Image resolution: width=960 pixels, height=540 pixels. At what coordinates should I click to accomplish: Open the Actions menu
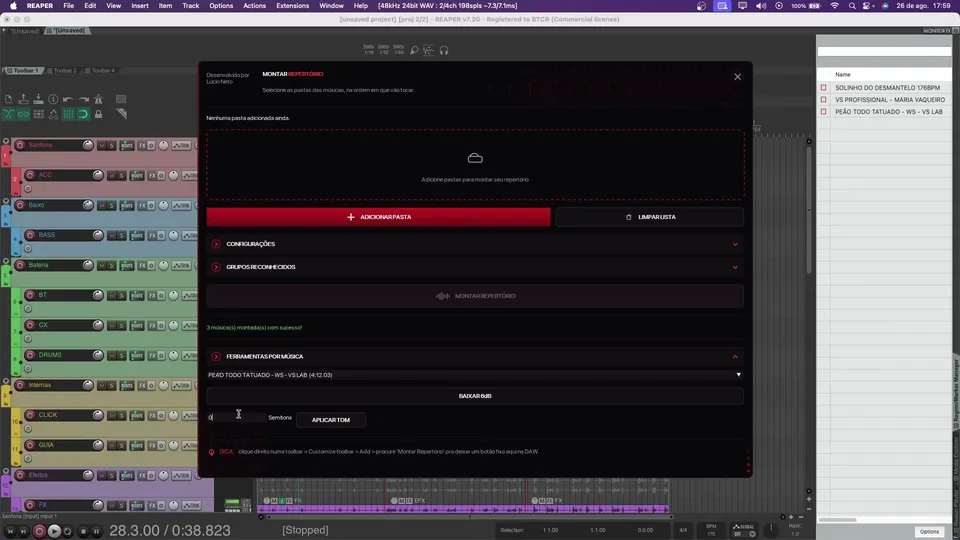click(254, 6)
